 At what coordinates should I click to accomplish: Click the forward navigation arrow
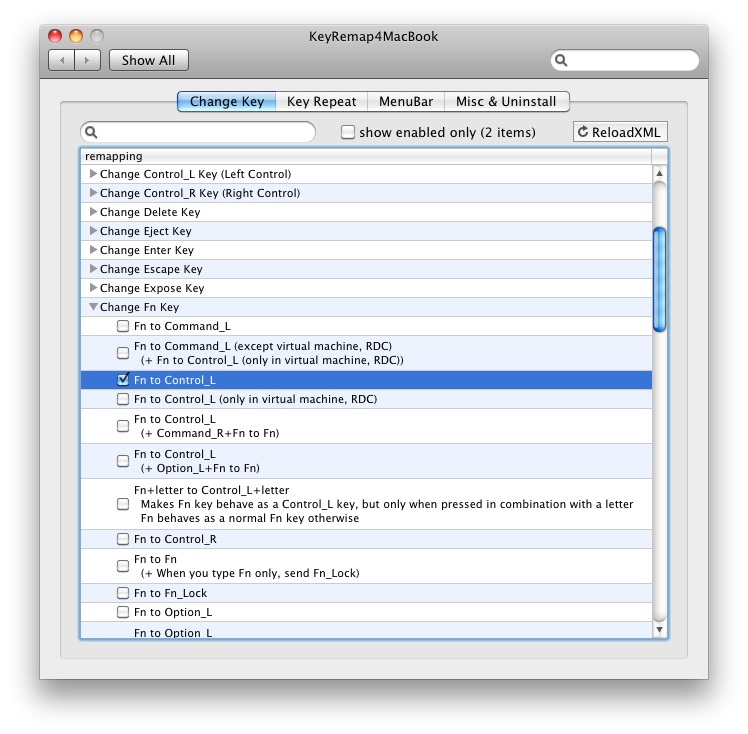click(x=87, y=60)
